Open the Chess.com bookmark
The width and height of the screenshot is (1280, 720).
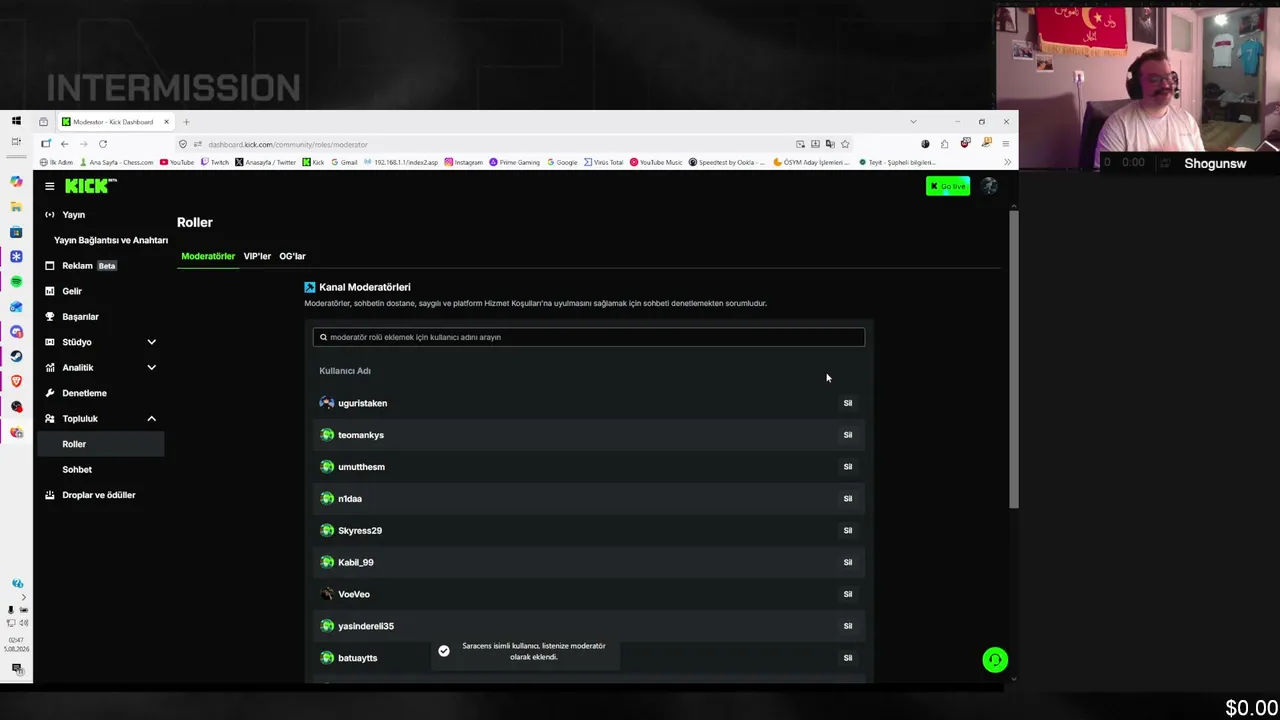tap(117, 162)
